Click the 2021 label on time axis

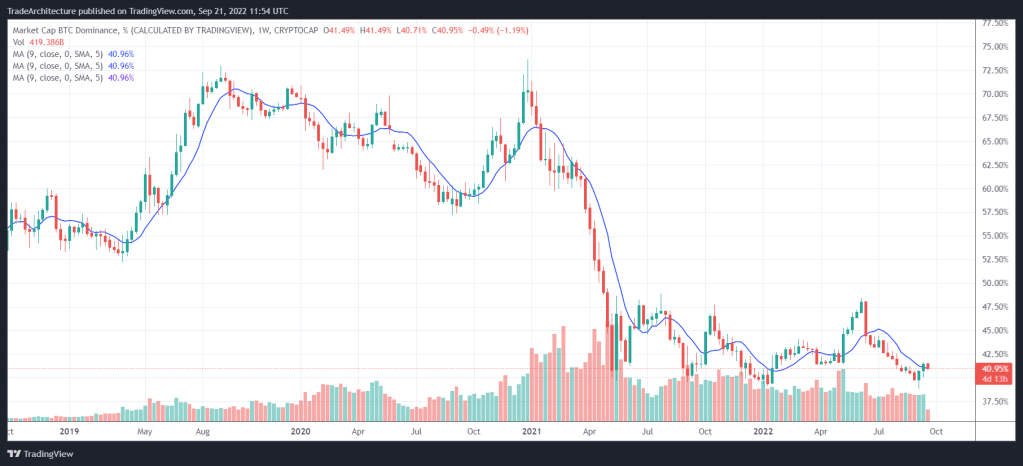[531, 432]
